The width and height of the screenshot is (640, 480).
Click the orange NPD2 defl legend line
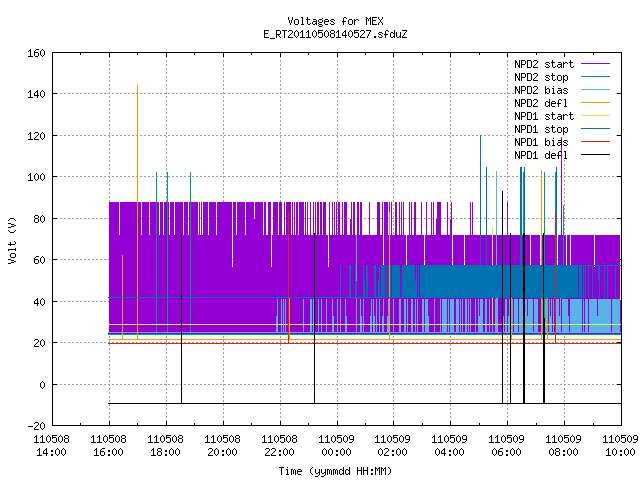pyautogui.click(x=595, y=103)
